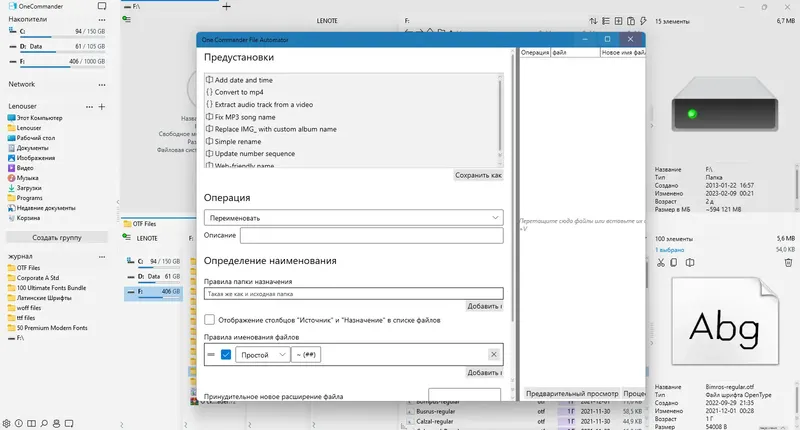Image resolution: width=800 pixels, height=430 pixels.
Task: Click the drives list icon above the upper pane
Action: tap(127, 19)
